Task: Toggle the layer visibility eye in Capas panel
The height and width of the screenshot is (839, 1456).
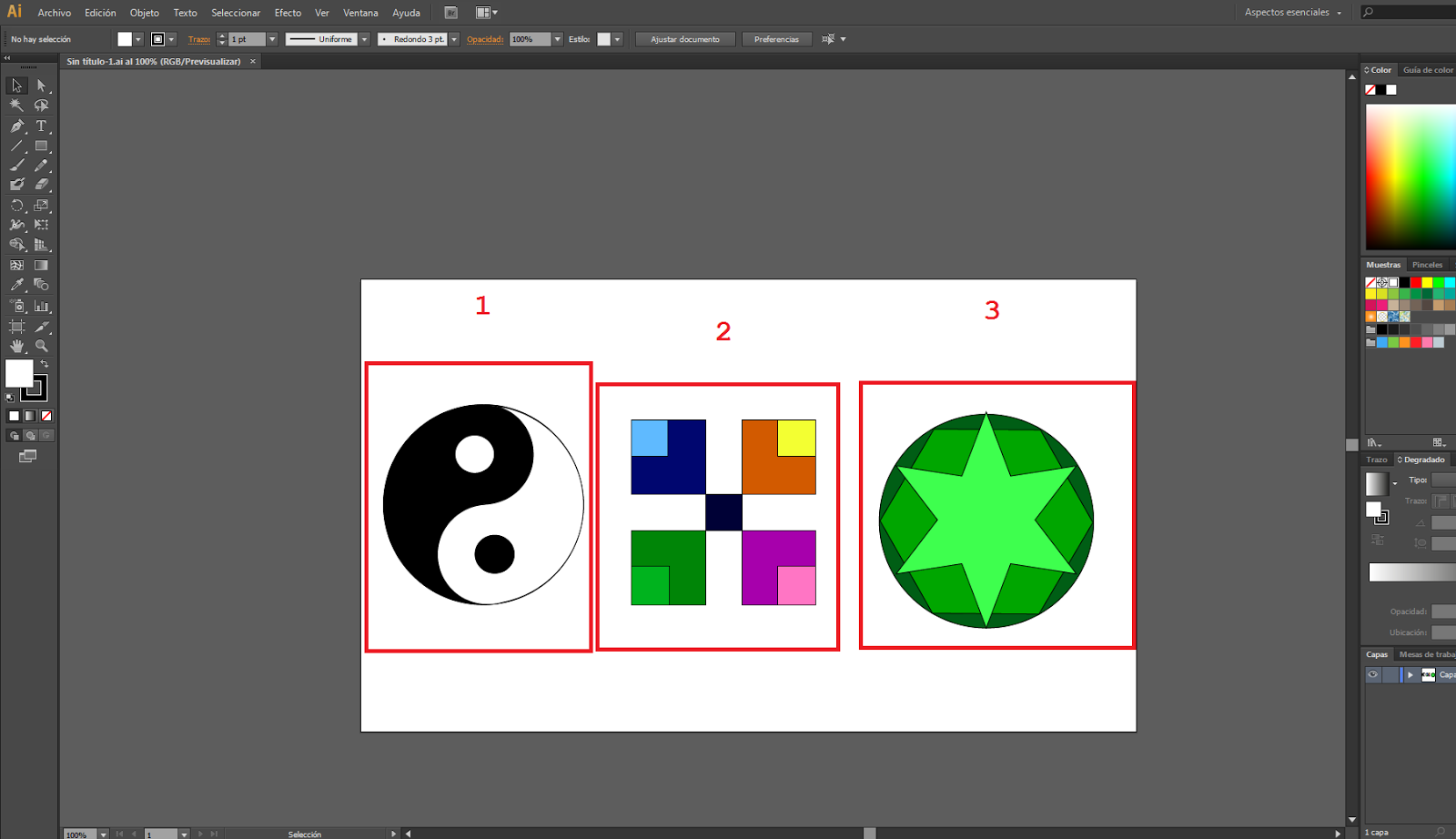Action: (1373, 674)
